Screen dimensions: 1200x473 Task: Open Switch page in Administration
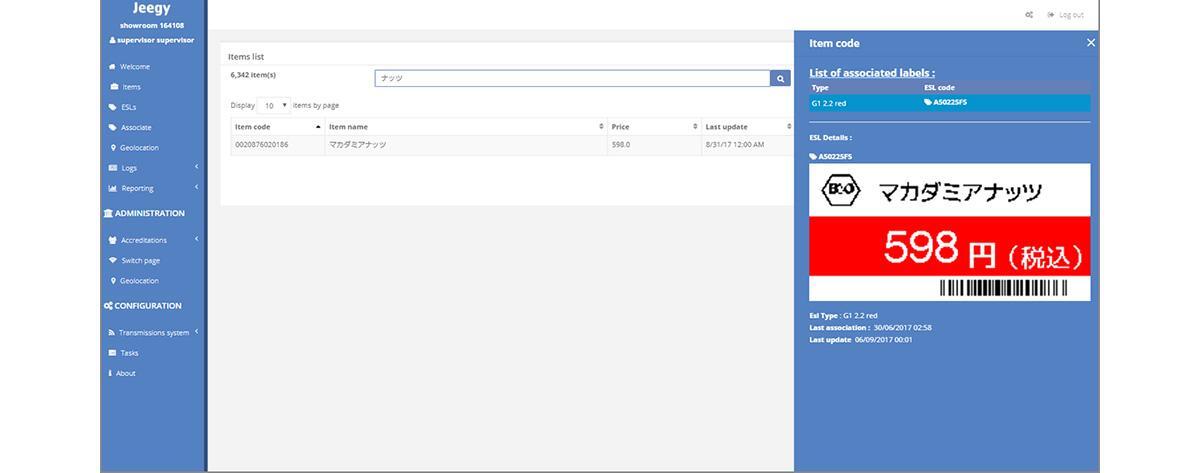(x=140, y=261)
